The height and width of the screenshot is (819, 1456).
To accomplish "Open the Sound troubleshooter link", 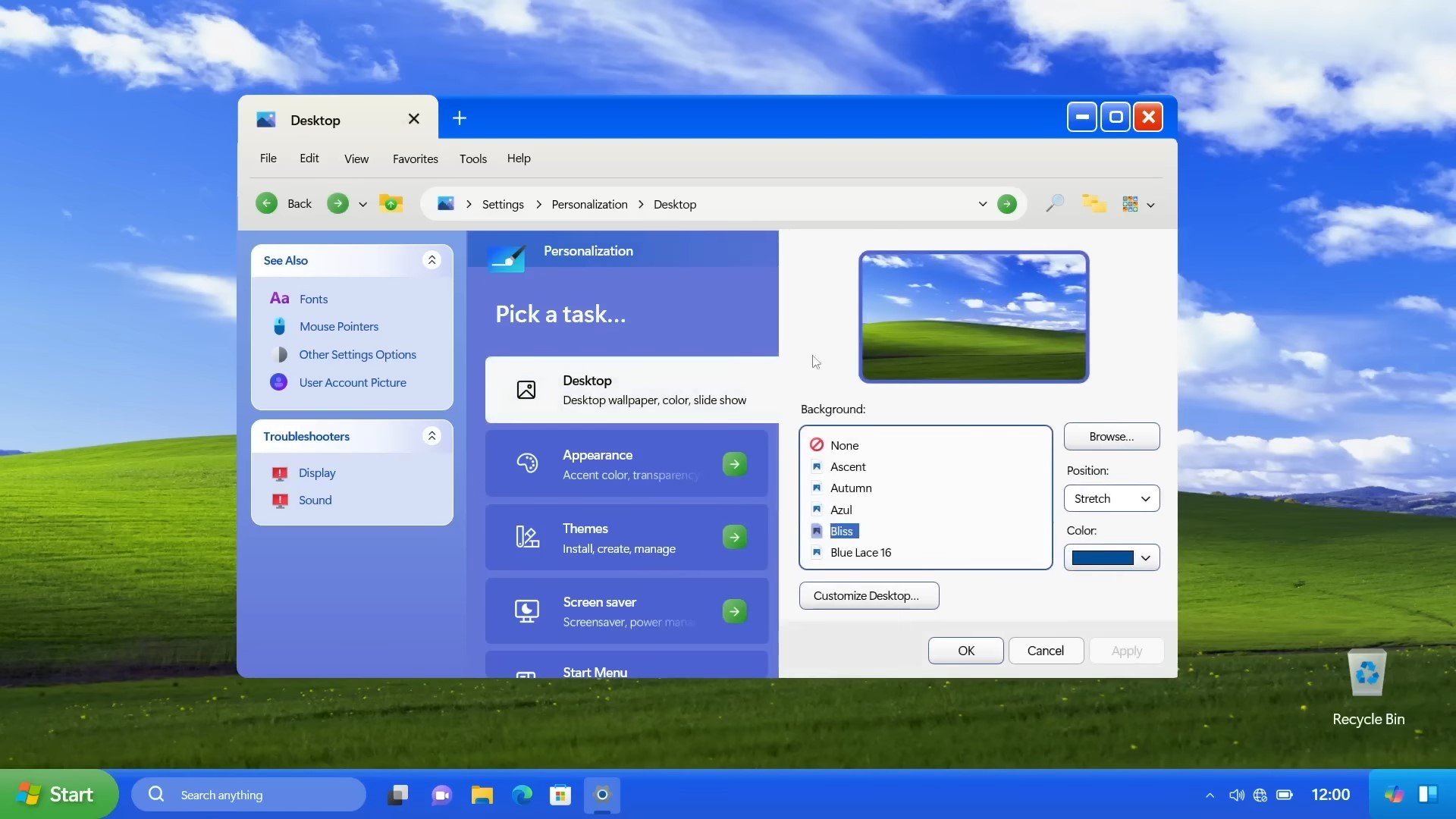I will point(315,500).
